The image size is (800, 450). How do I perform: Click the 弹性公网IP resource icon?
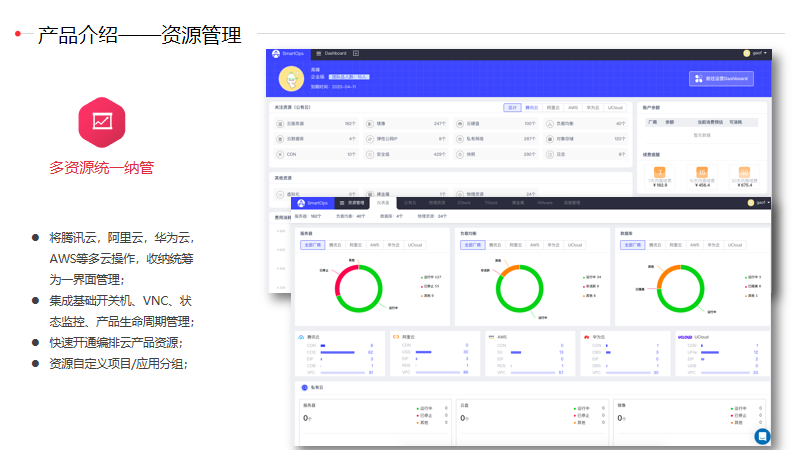point(370,139)
